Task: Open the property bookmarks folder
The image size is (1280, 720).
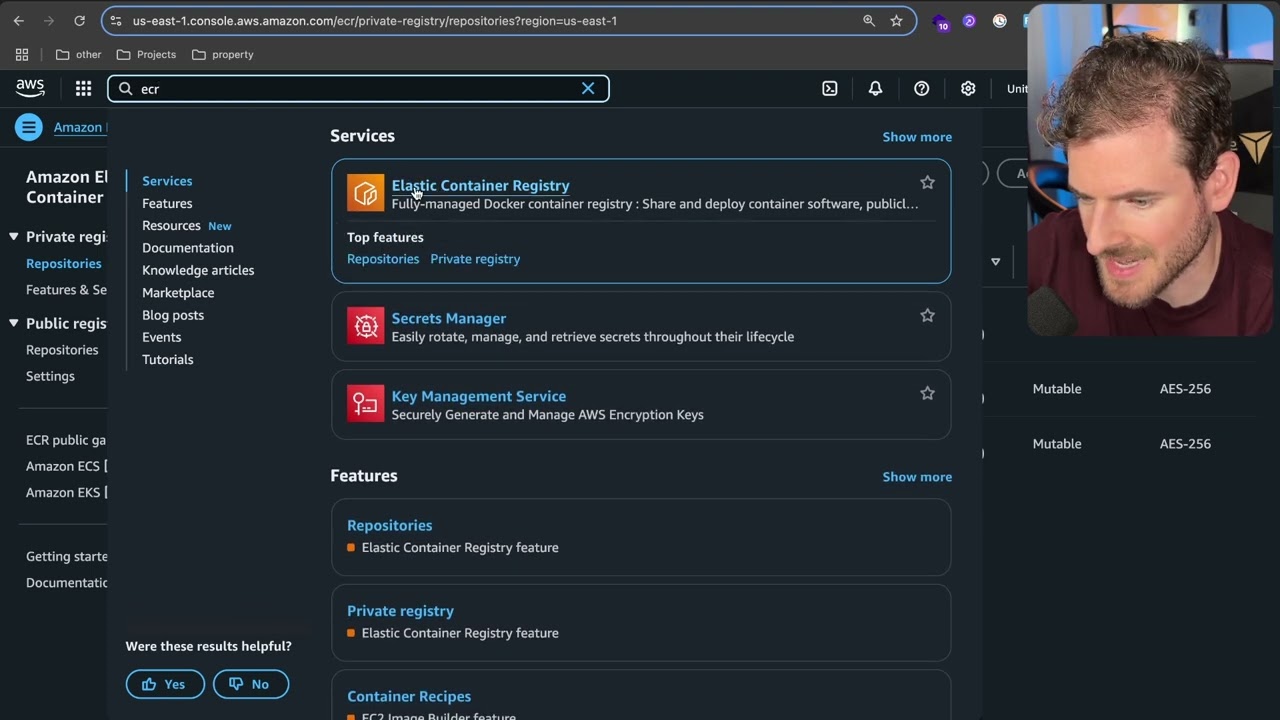Action: pos(223,54)
